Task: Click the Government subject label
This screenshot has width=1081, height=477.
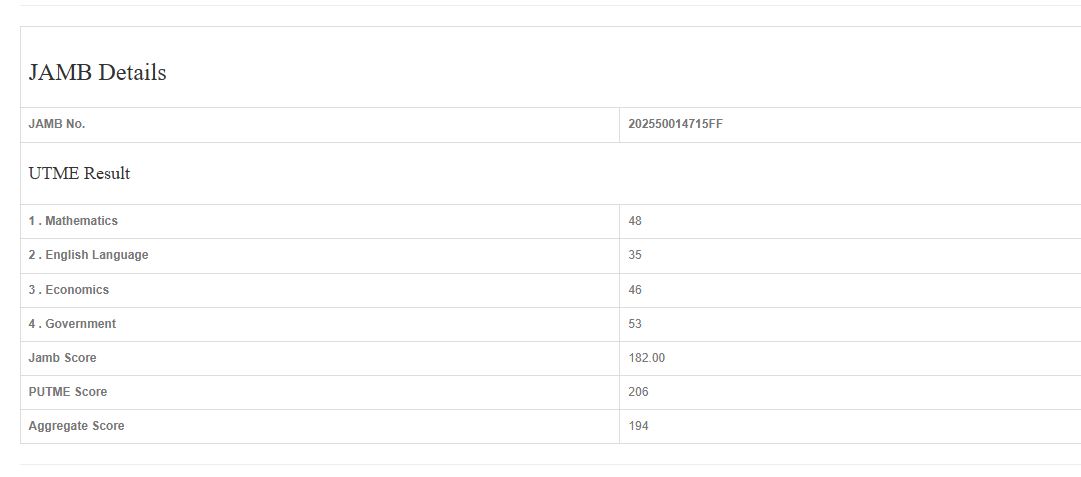Action: [x=72, y=324]
